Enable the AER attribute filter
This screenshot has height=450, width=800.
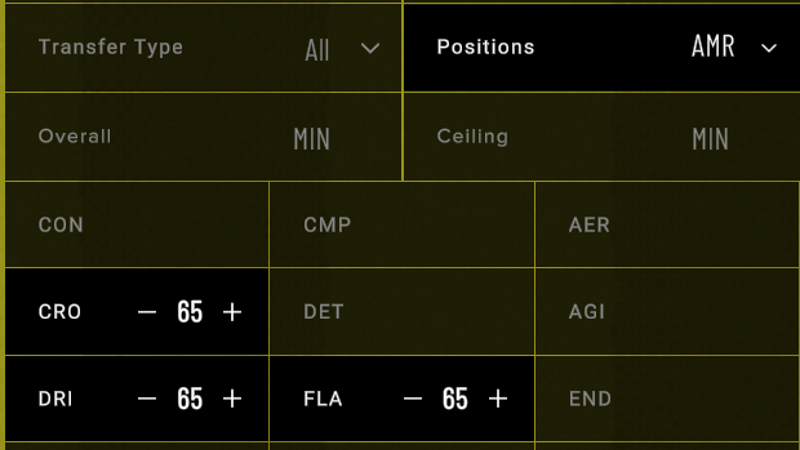pos(668,224)
